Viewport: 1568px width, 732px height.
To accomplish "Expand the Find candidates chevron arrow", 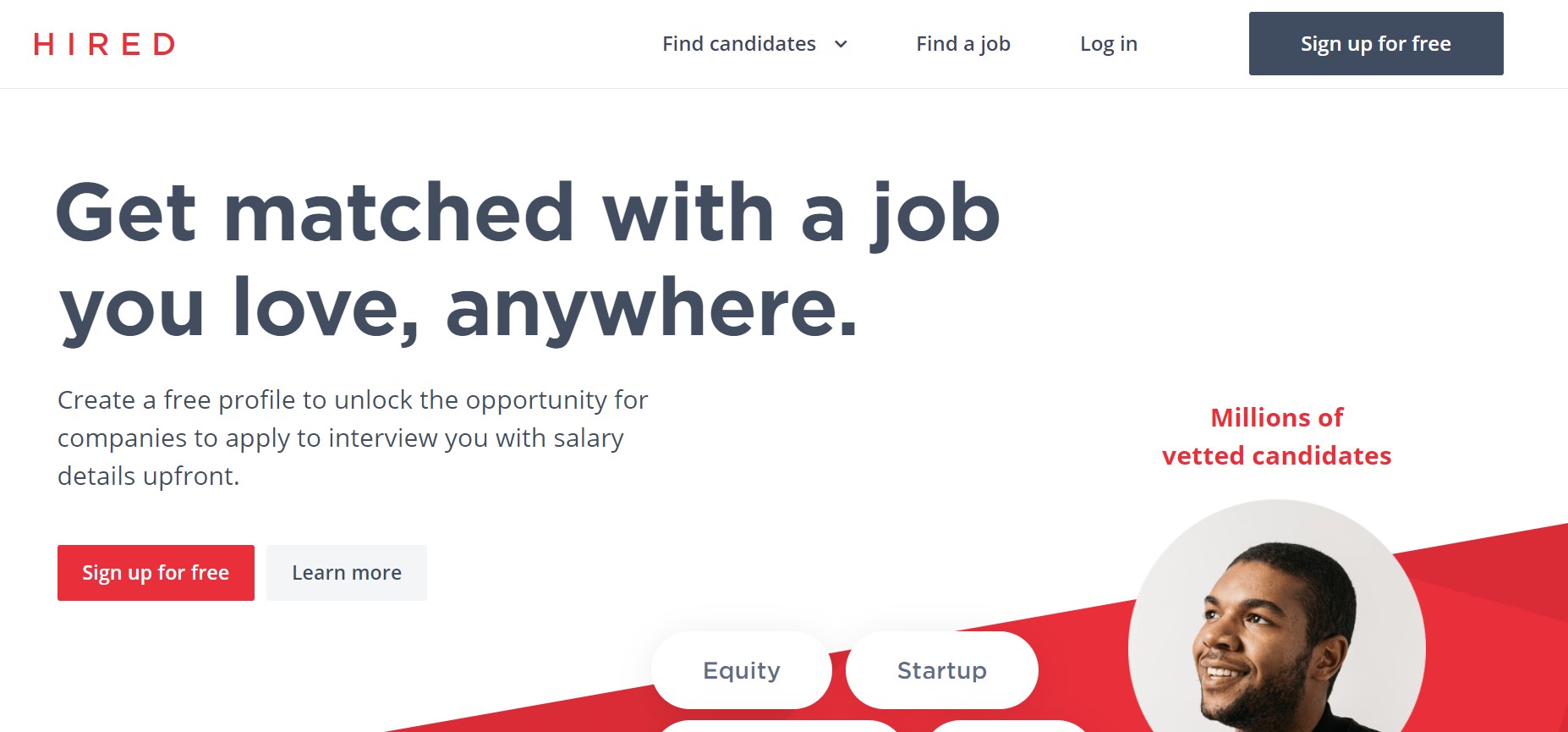I will pyautogui.click(x=841, y=44).
